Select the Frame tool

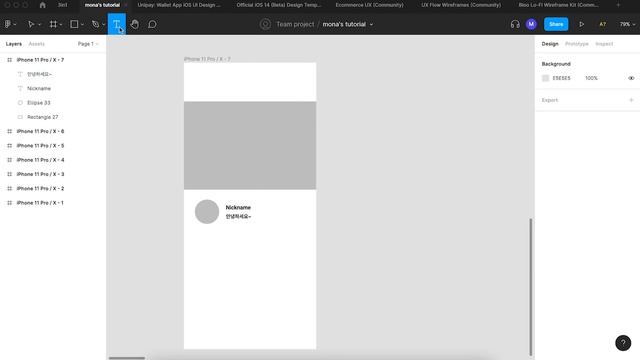(x=53, y=24)
